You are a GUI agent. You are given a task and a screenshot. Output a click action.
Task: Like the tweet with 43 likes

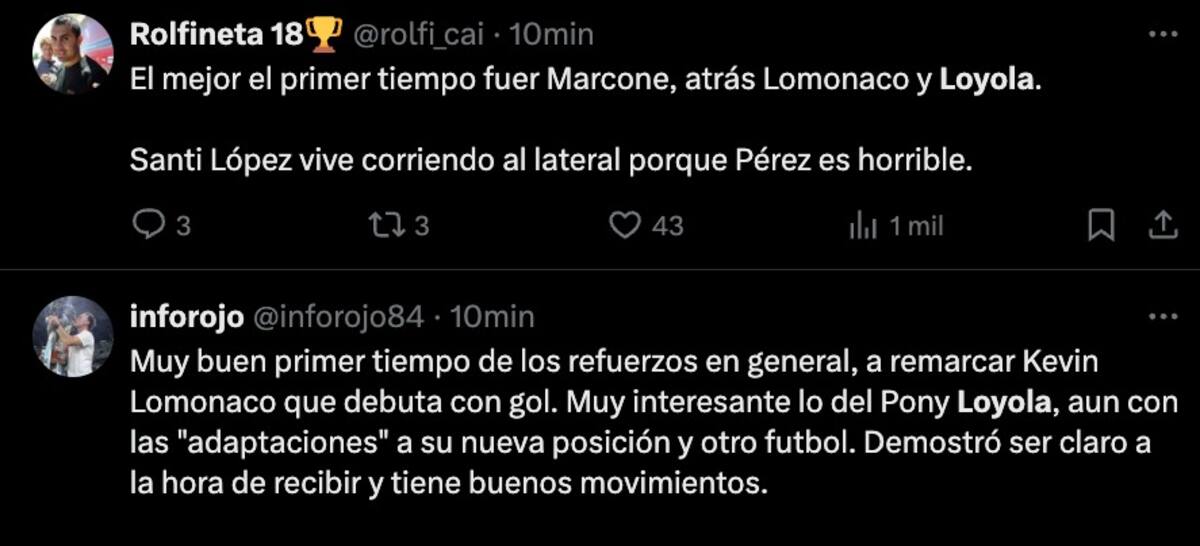pos(626,227)
